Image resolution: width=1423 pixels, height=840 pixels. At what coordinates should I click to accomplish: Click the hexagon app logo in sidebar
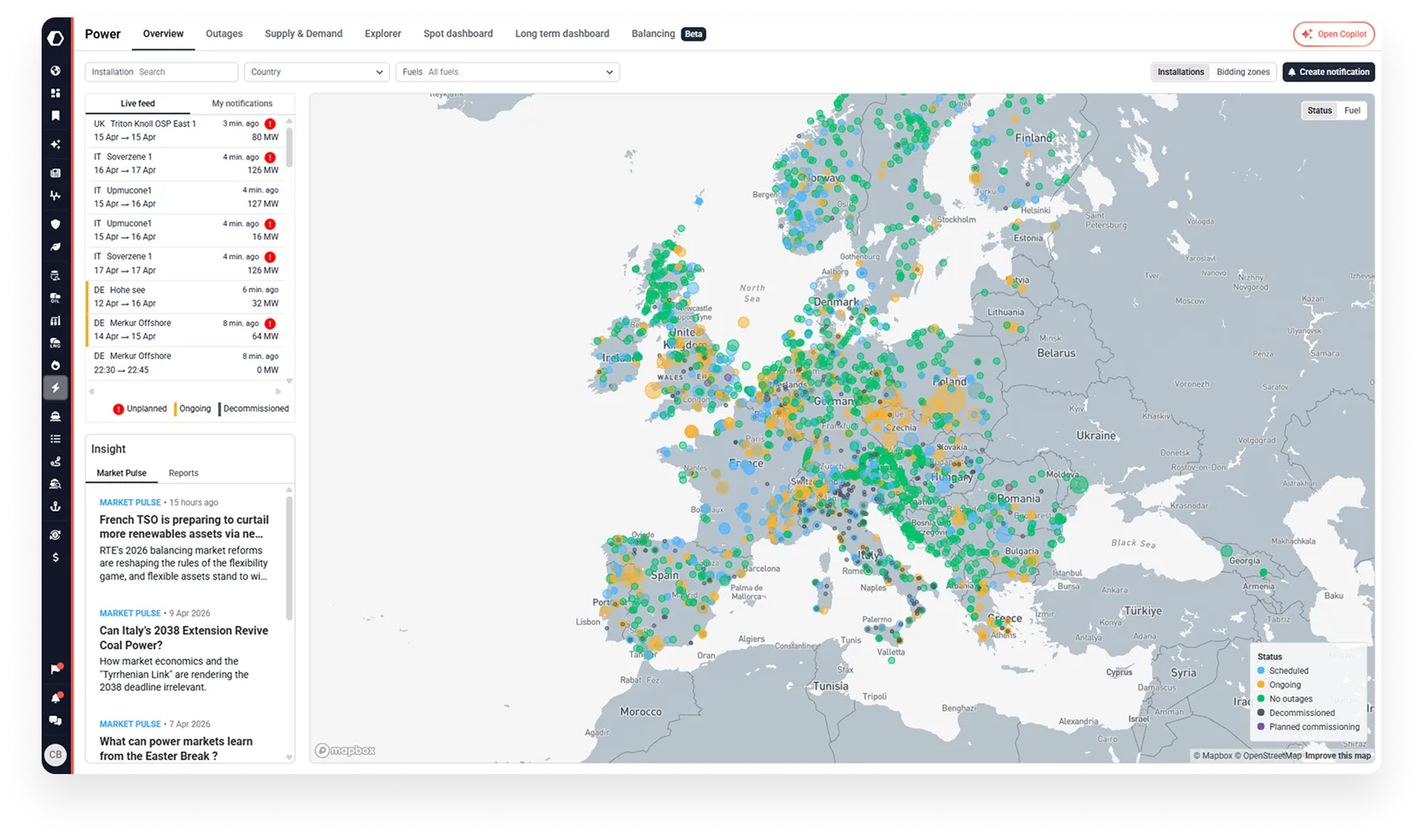(x=56, y=38)
